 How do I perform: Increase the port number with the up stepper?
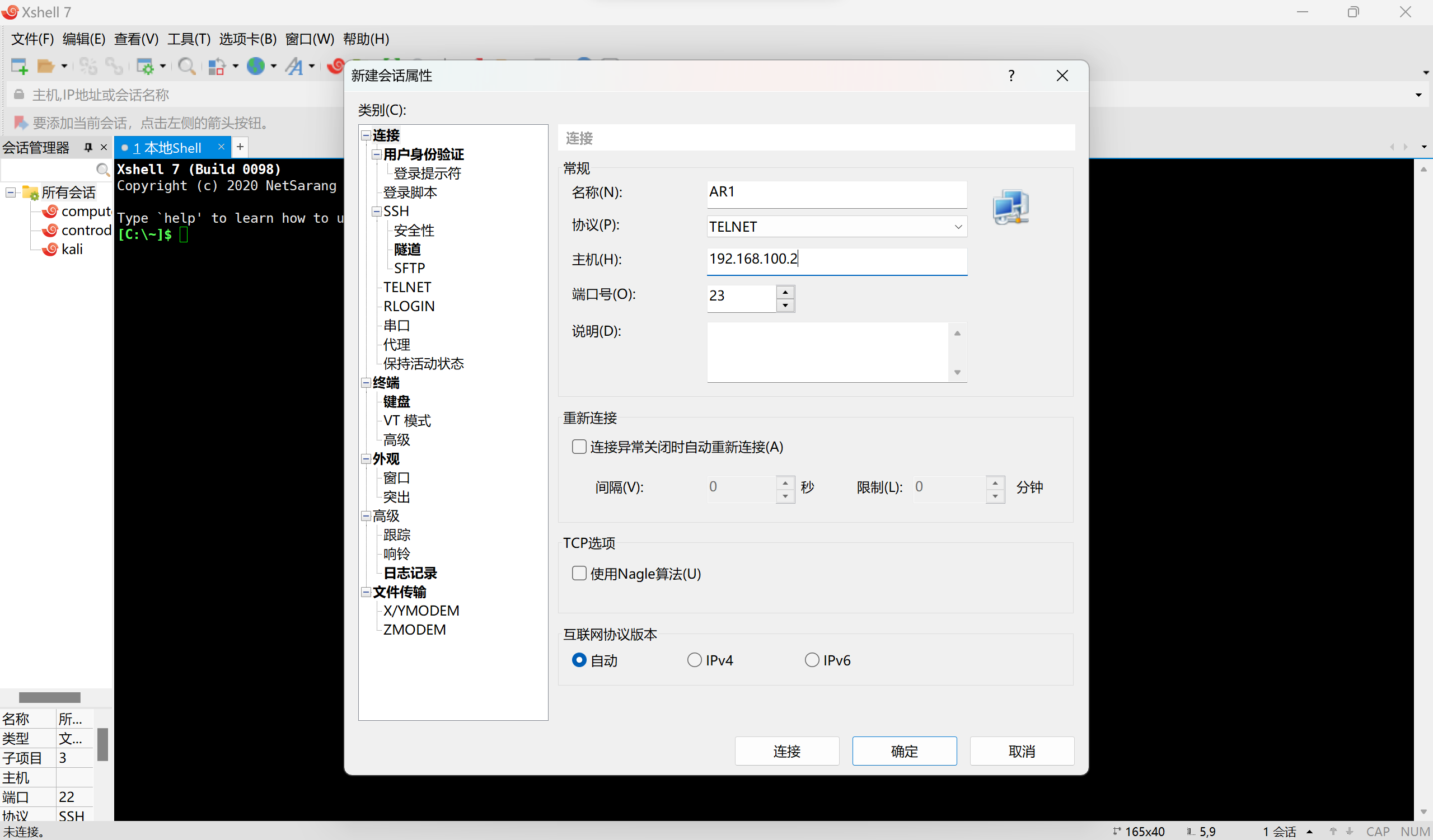(x=785, y=291)
